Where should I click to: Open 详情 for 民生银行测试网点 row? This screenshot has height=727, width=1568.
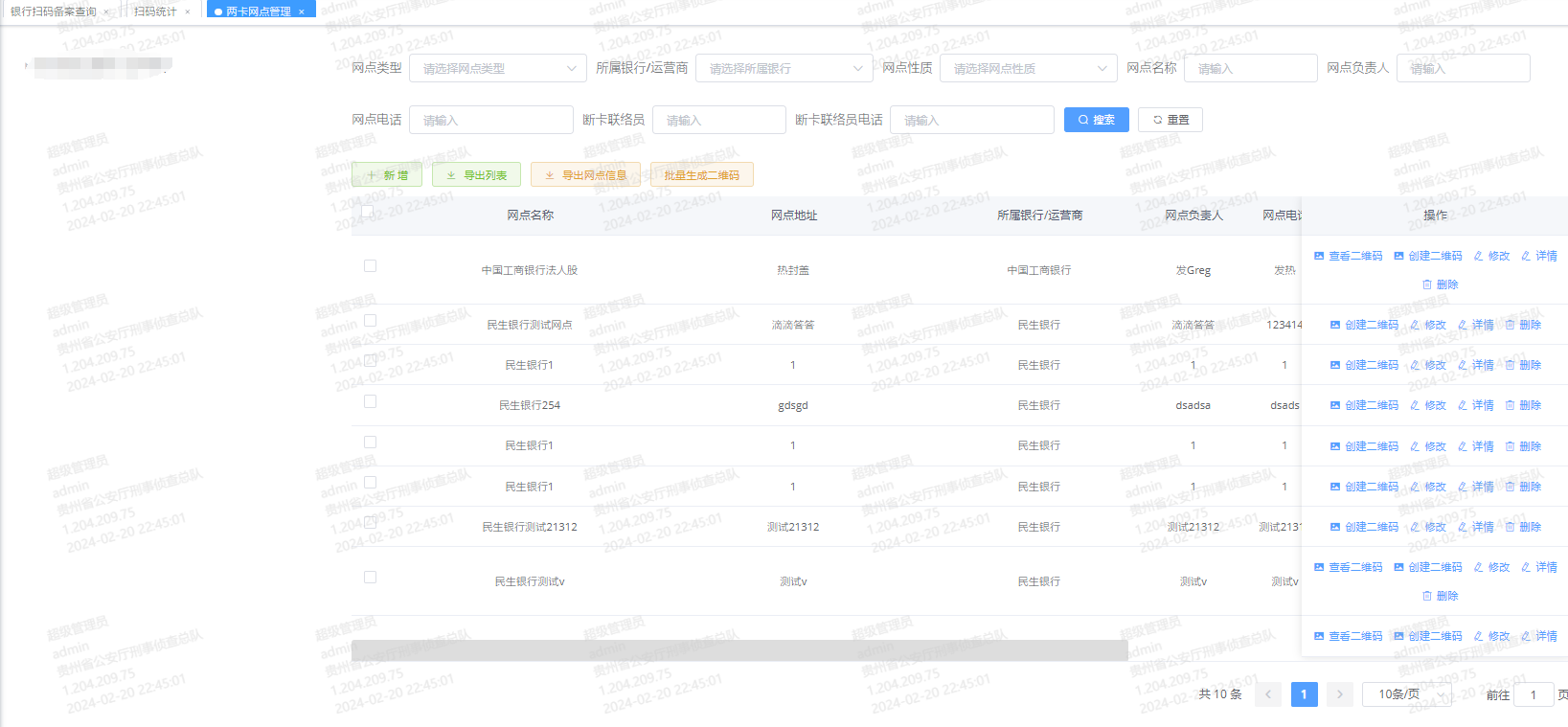[x=1476, y=325]
